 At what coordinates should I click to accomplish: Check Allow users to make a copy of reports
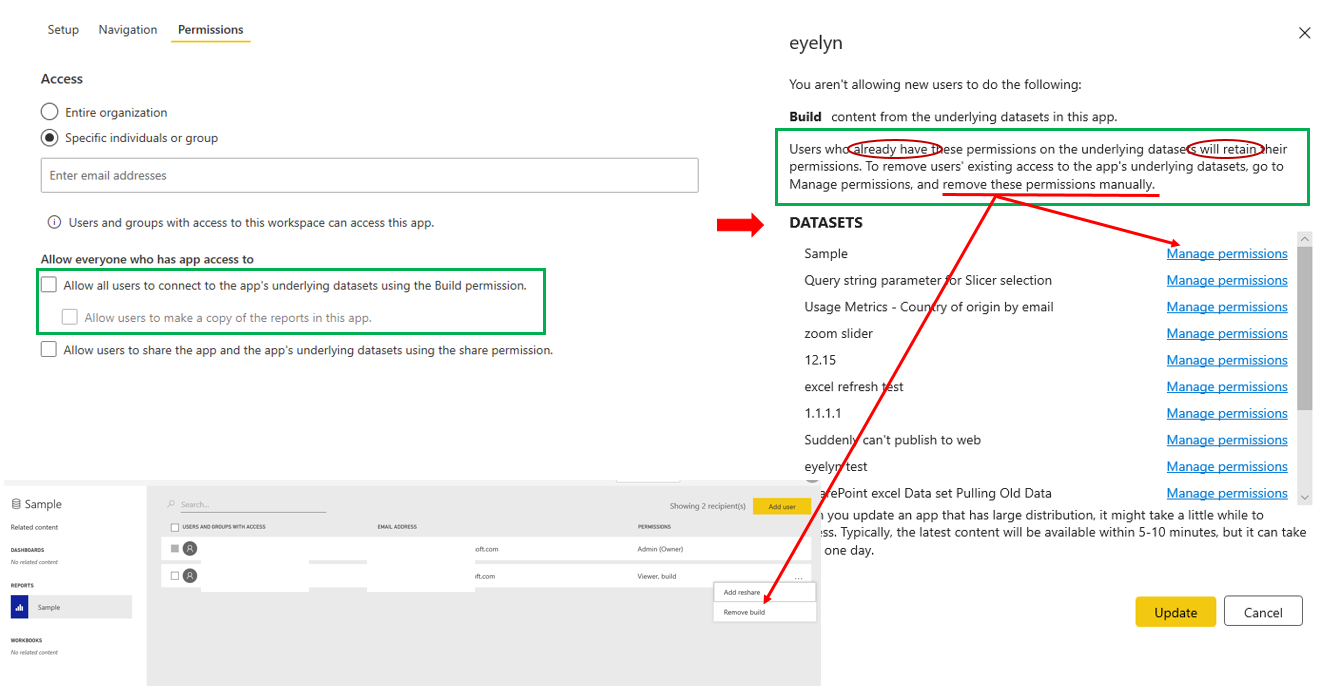pos(70,317)
